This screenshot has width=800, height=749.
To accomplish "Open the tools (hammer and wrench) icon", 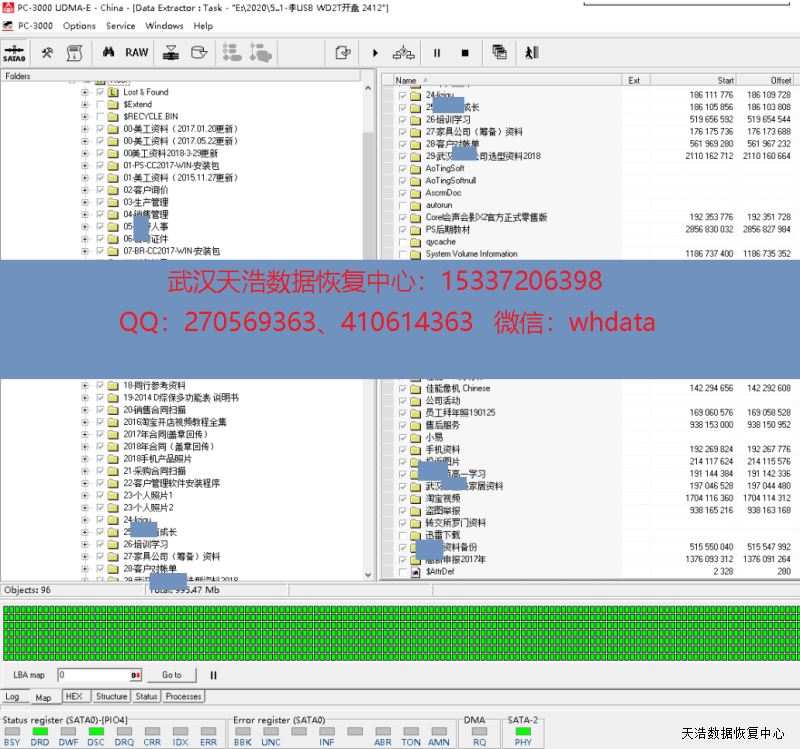I will coord(47,53).
